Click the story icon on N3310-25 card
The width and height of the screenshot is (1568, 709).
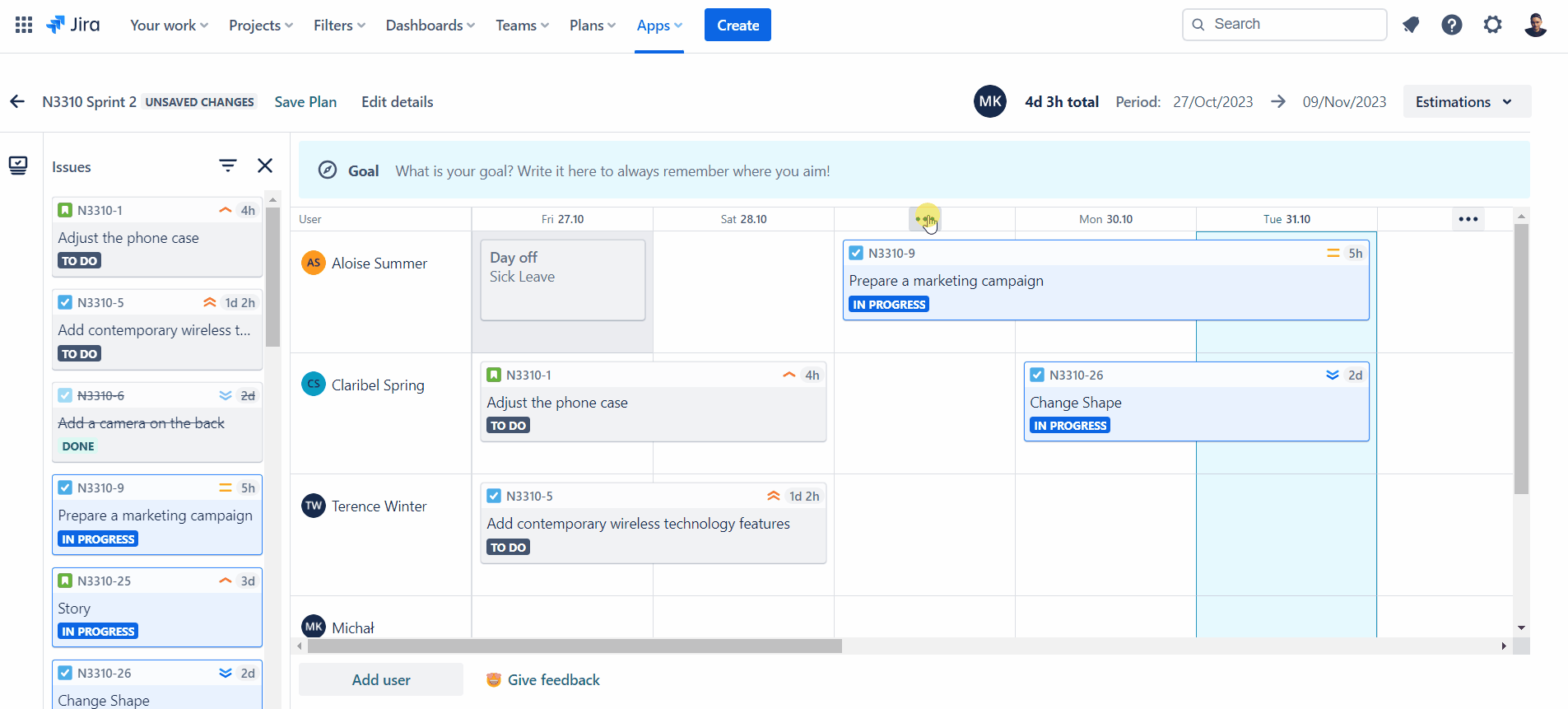pos(65,581)
